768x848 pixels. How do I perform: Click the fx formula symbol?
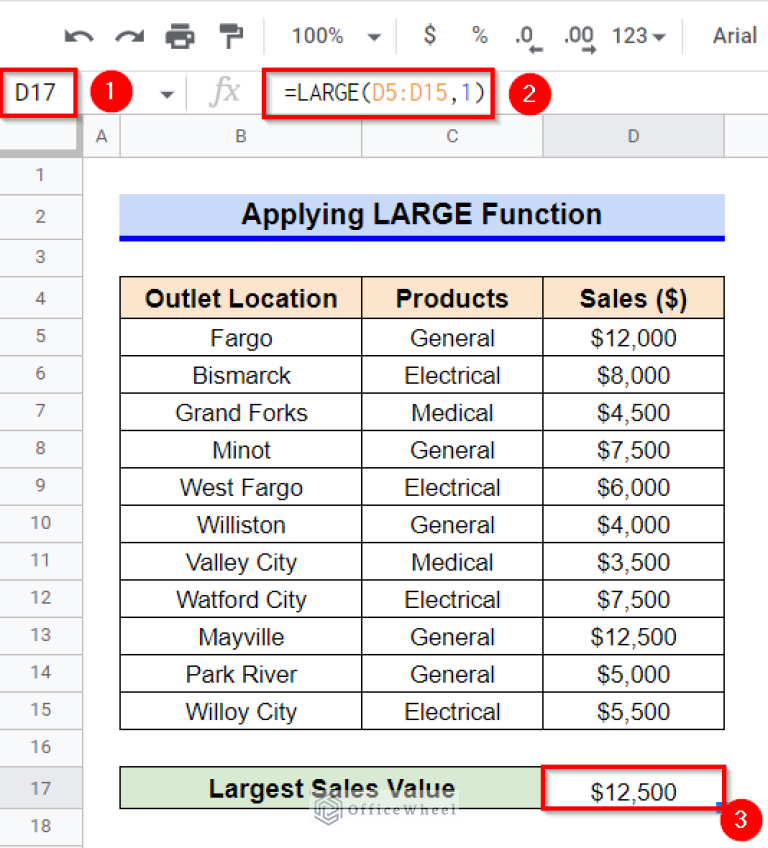click(225, 92)
